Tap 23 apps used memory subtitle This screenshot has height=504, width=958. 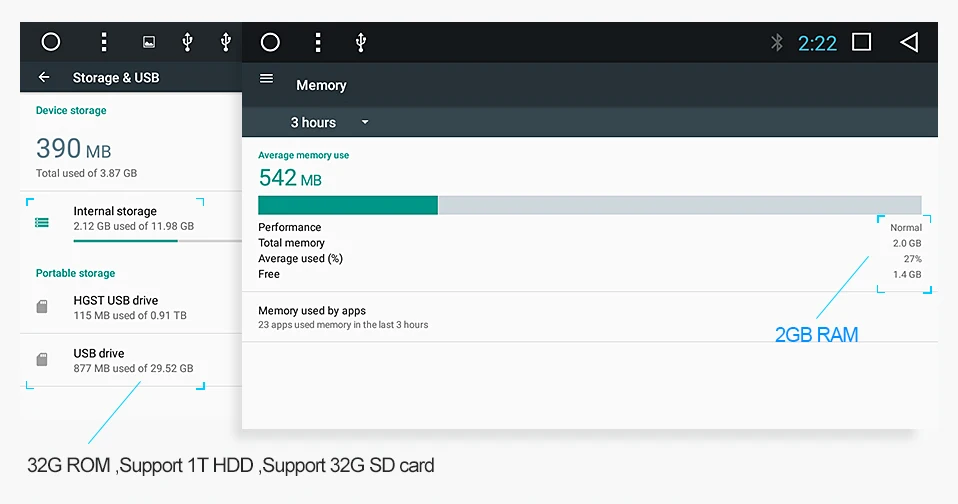pos(343,325)
